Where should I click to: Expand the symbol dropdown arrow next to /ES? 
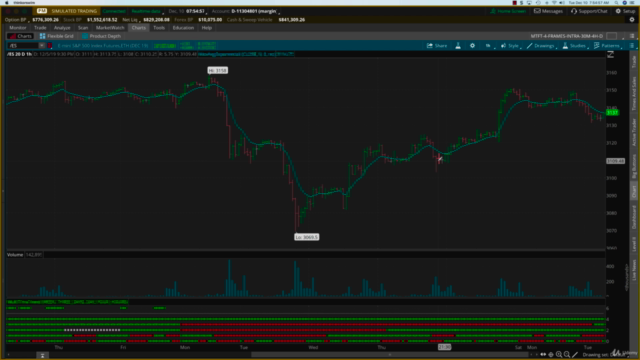pos(42,46)
